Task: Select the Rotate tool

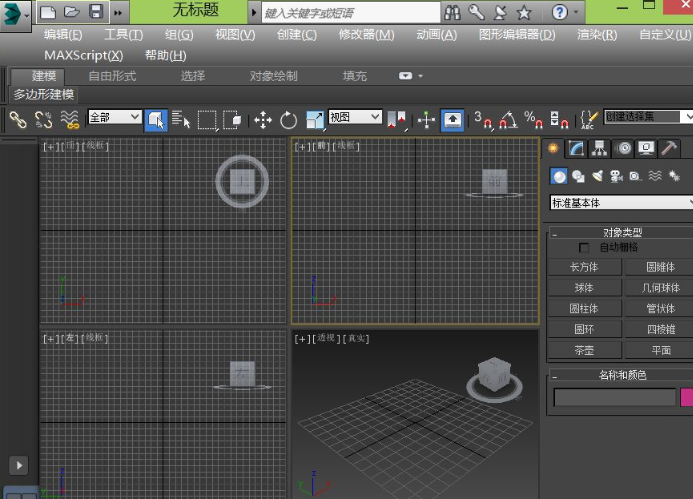Action: coord(288,120)
